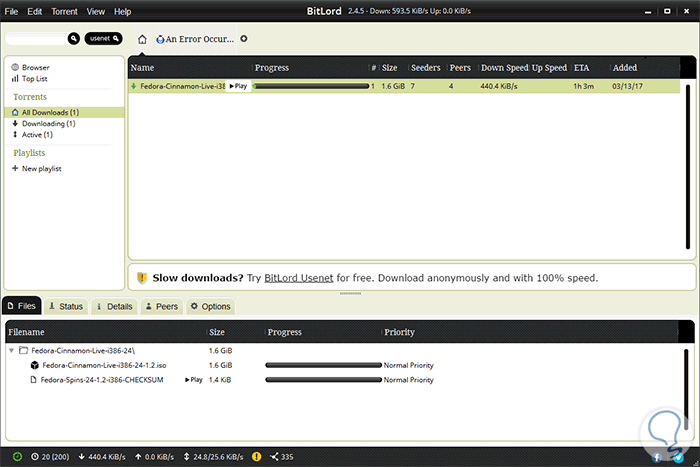Switch to the Files tab

pos(22,306)
